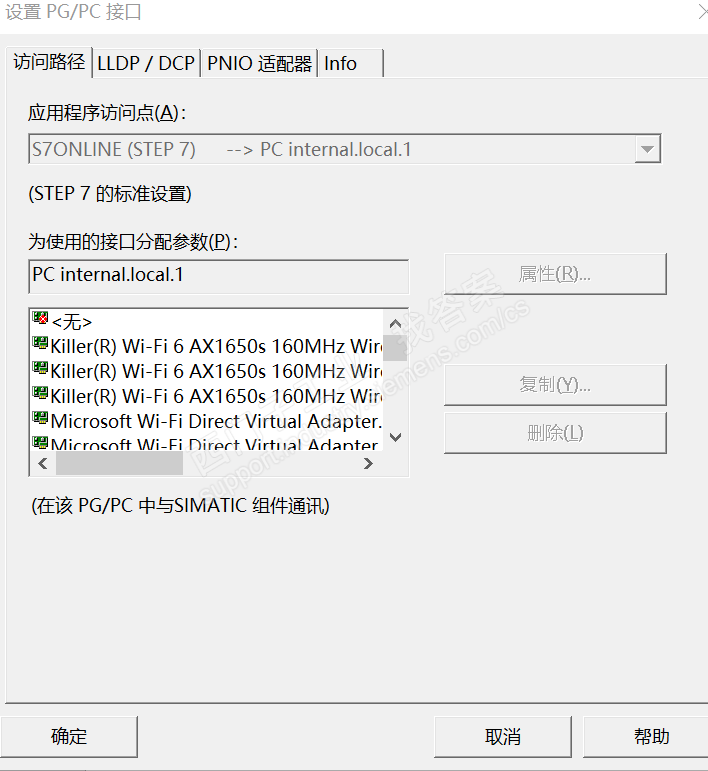Open the PNIO 适配器 tab

click(259, 63)
